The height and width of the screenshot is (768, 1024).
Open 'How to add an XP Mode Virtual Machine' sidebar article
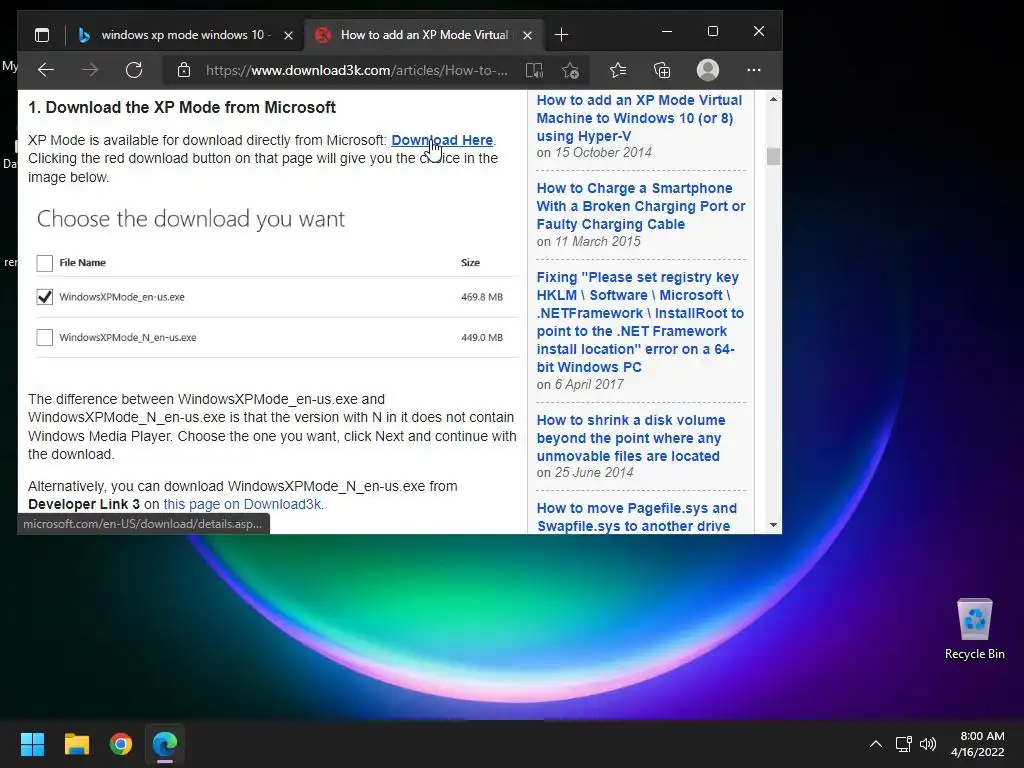click(639, 118)
